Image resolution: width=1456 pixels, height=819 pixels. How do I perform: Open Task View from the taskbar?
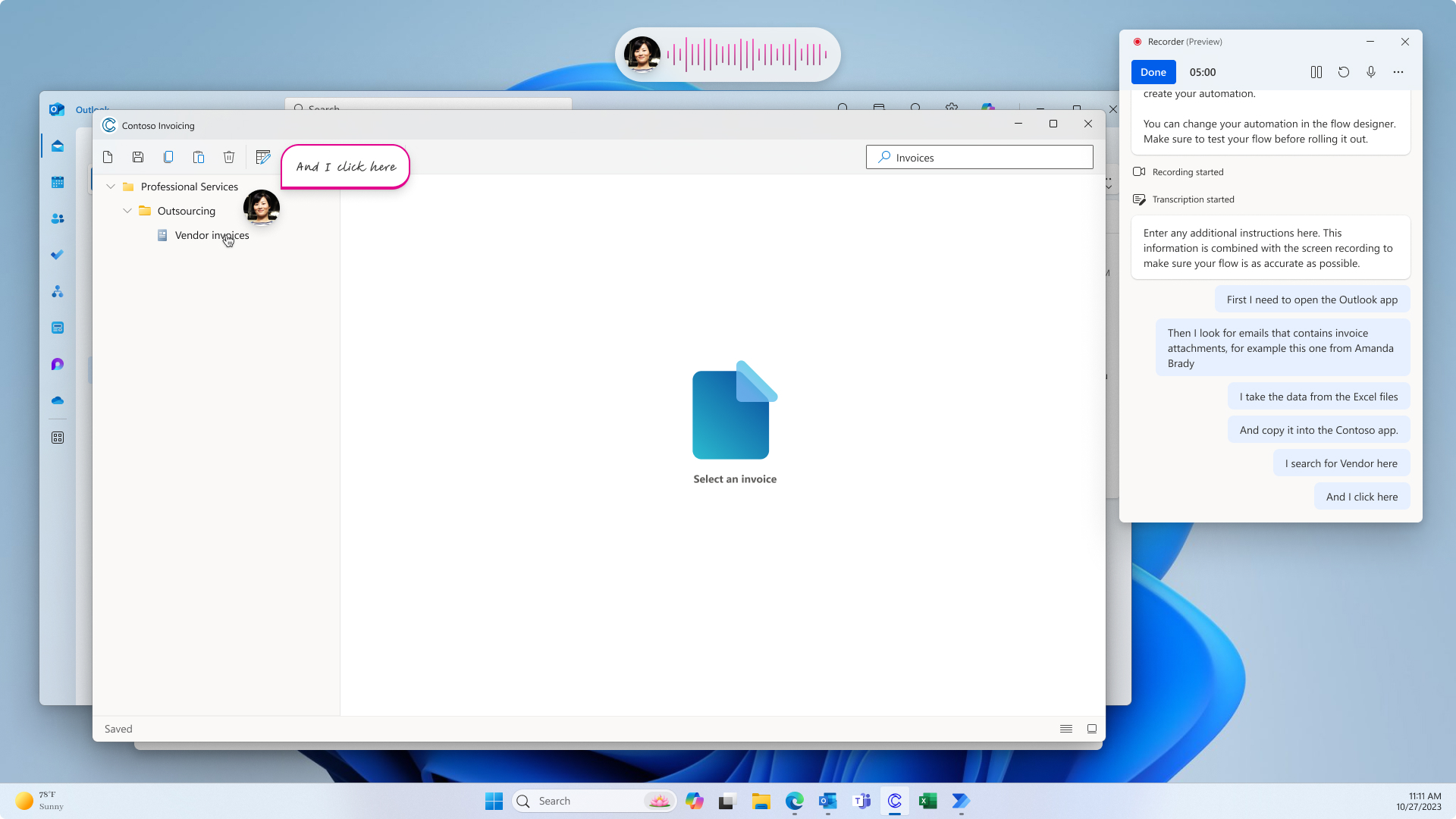click(x=727, y=801)
